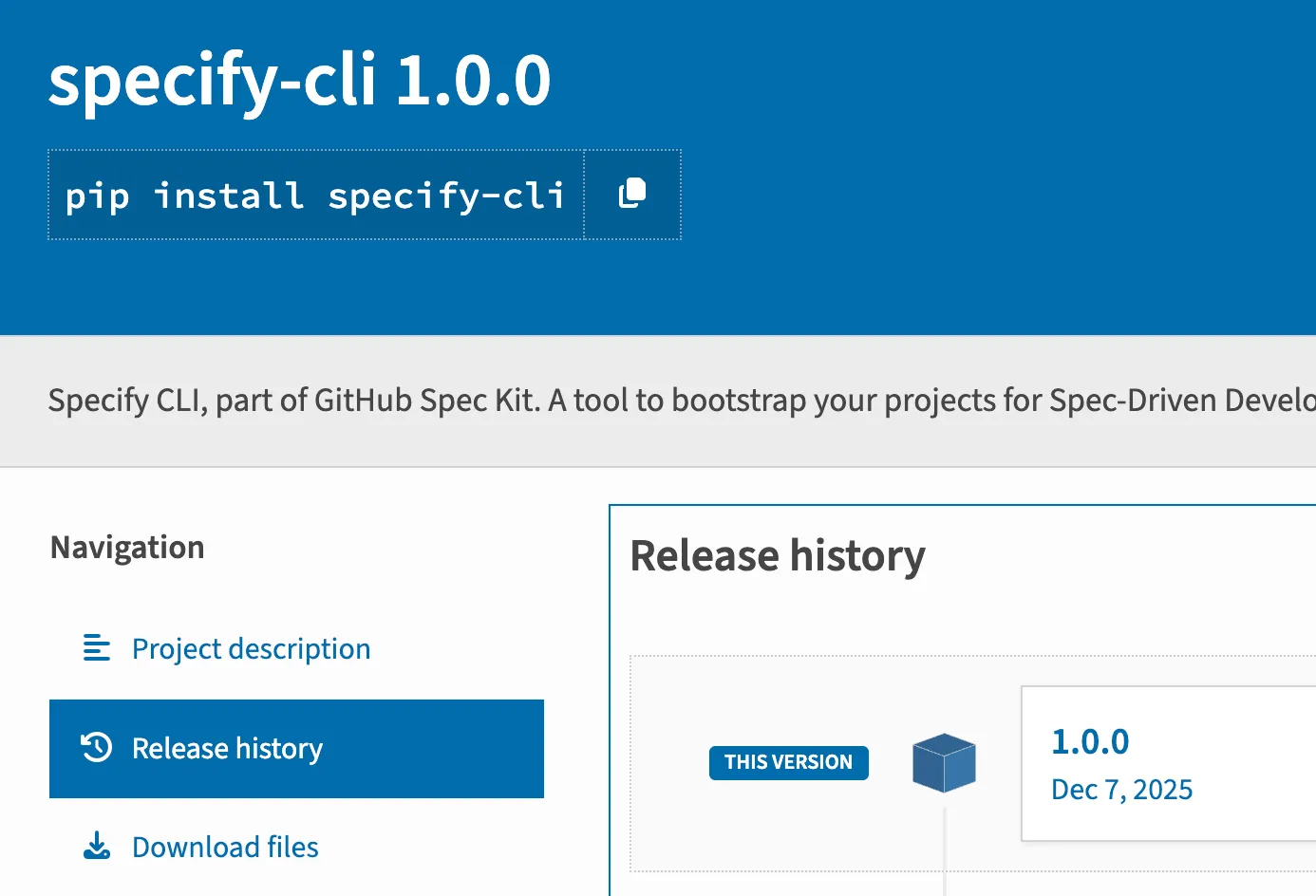The height and width of the screenshot is (896, 1316).
Task: Click the dashed install command container
Action: [x=364, y=195]
